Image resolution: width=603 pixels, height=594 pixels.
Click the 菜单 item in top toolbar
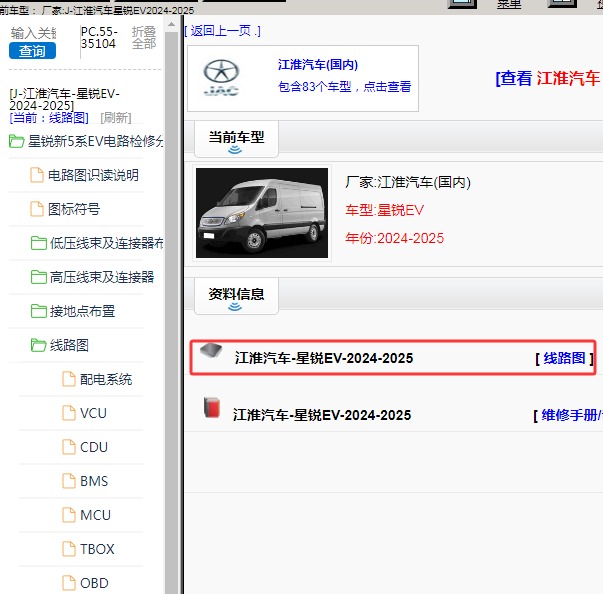(x=509, y=4)
